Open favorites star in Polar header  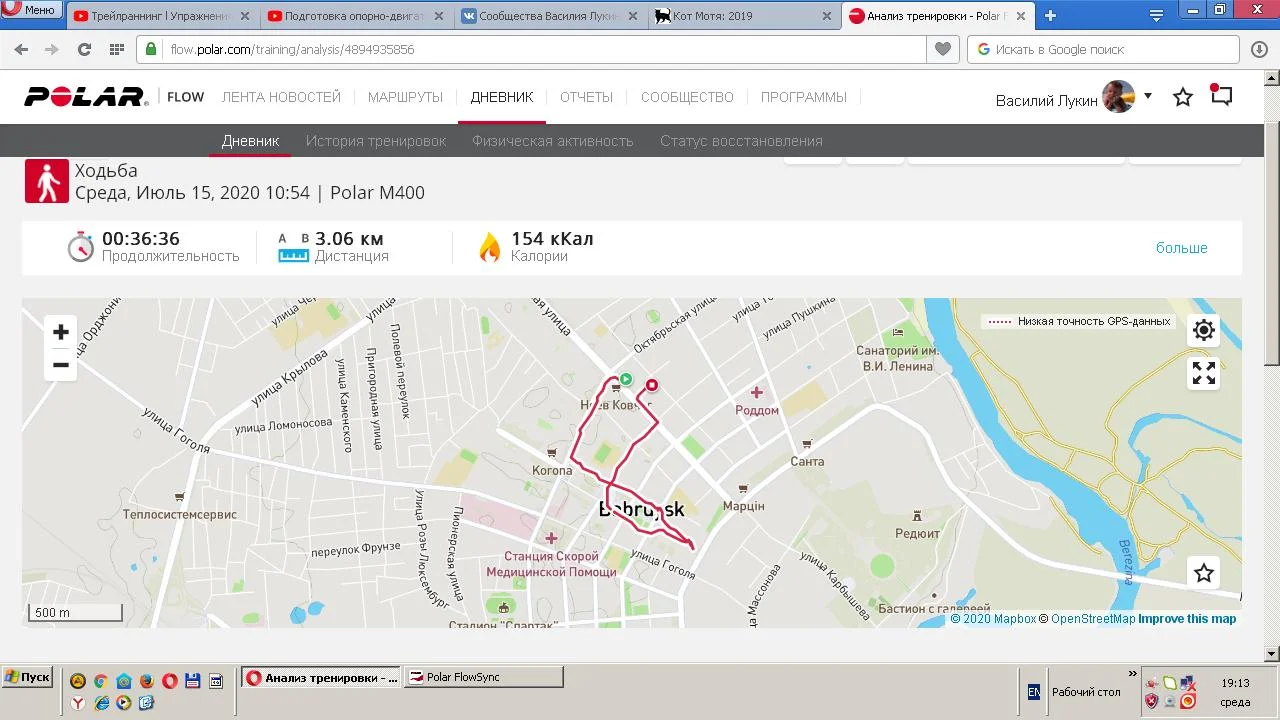(1183, 97)
